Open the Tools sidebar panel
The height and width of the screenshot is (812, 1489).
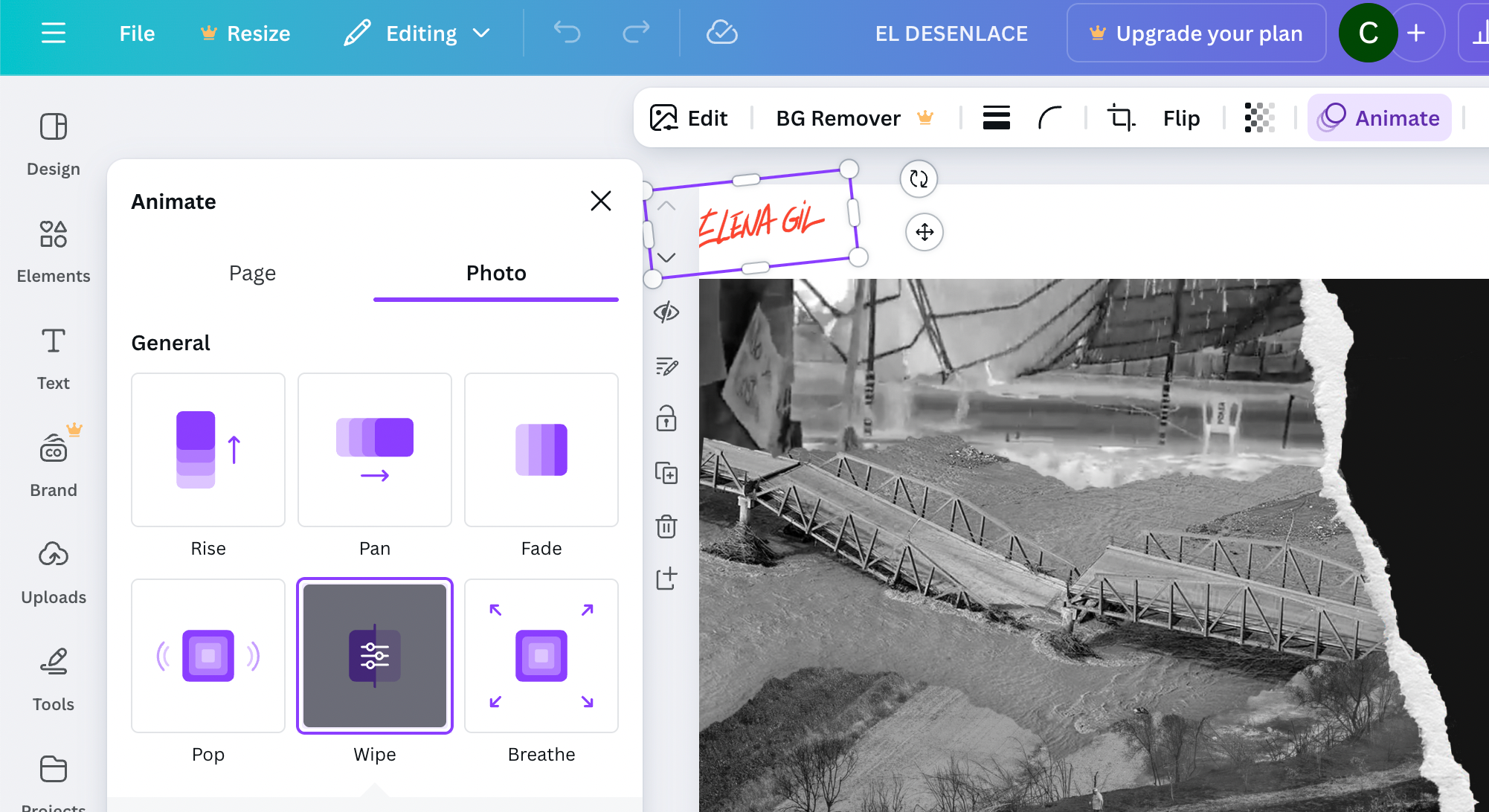tap(54, 680)
